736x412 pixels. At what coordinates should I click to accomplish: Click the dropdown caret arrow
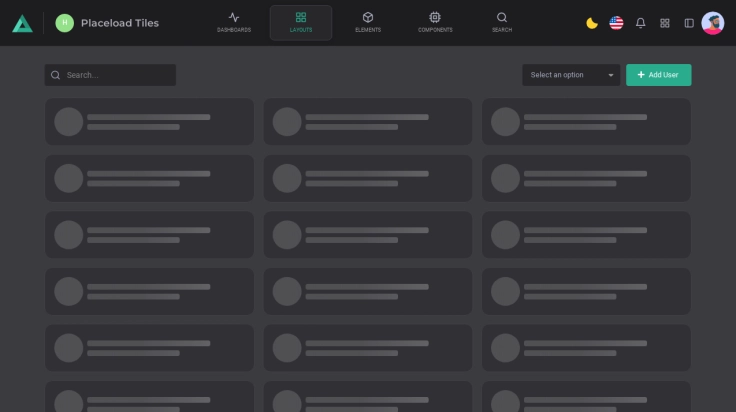point(611,75)
